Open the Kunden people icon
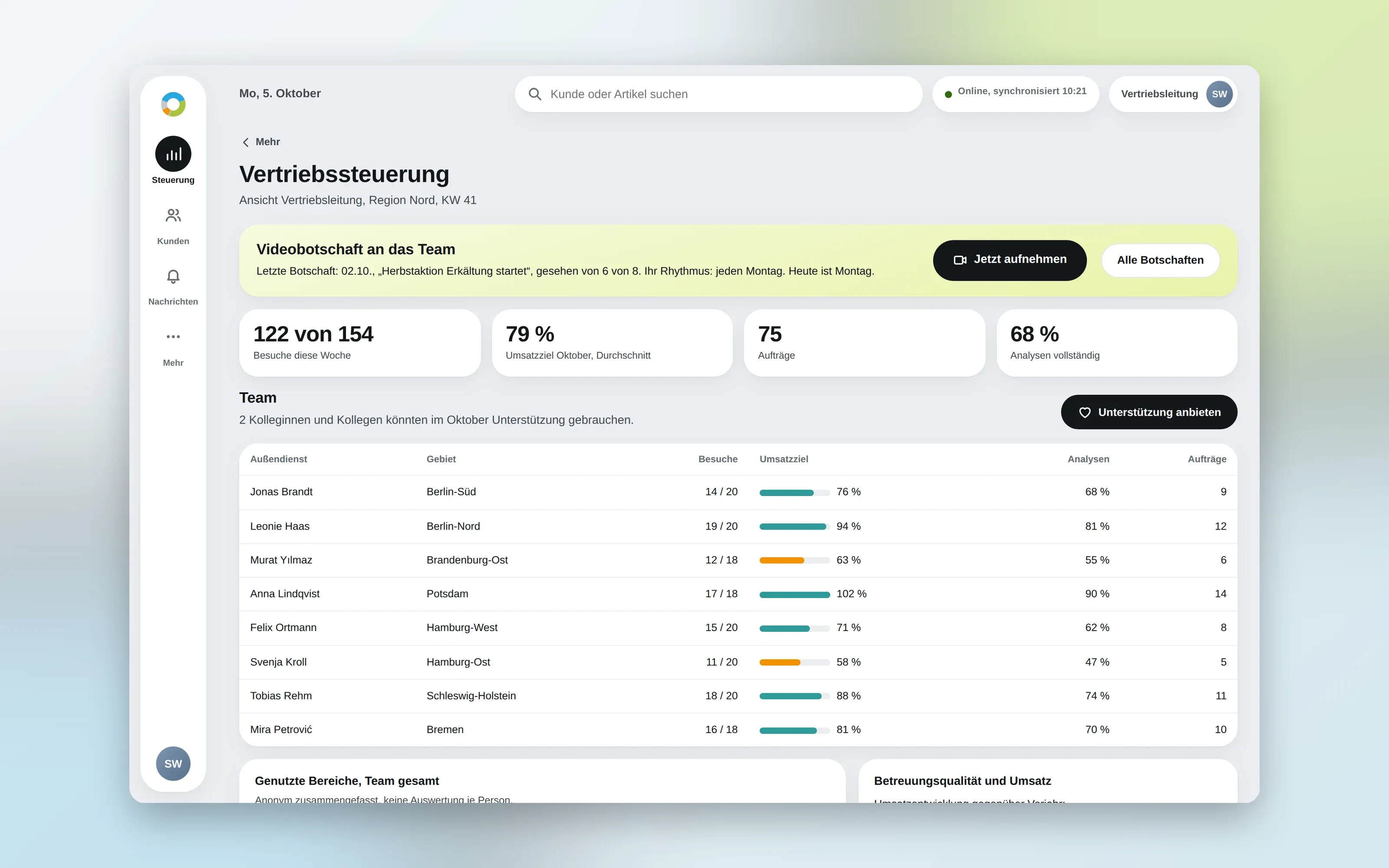The width and height of the screenshot is (1389, 868). pyautogui.click(x=173, y=215)
